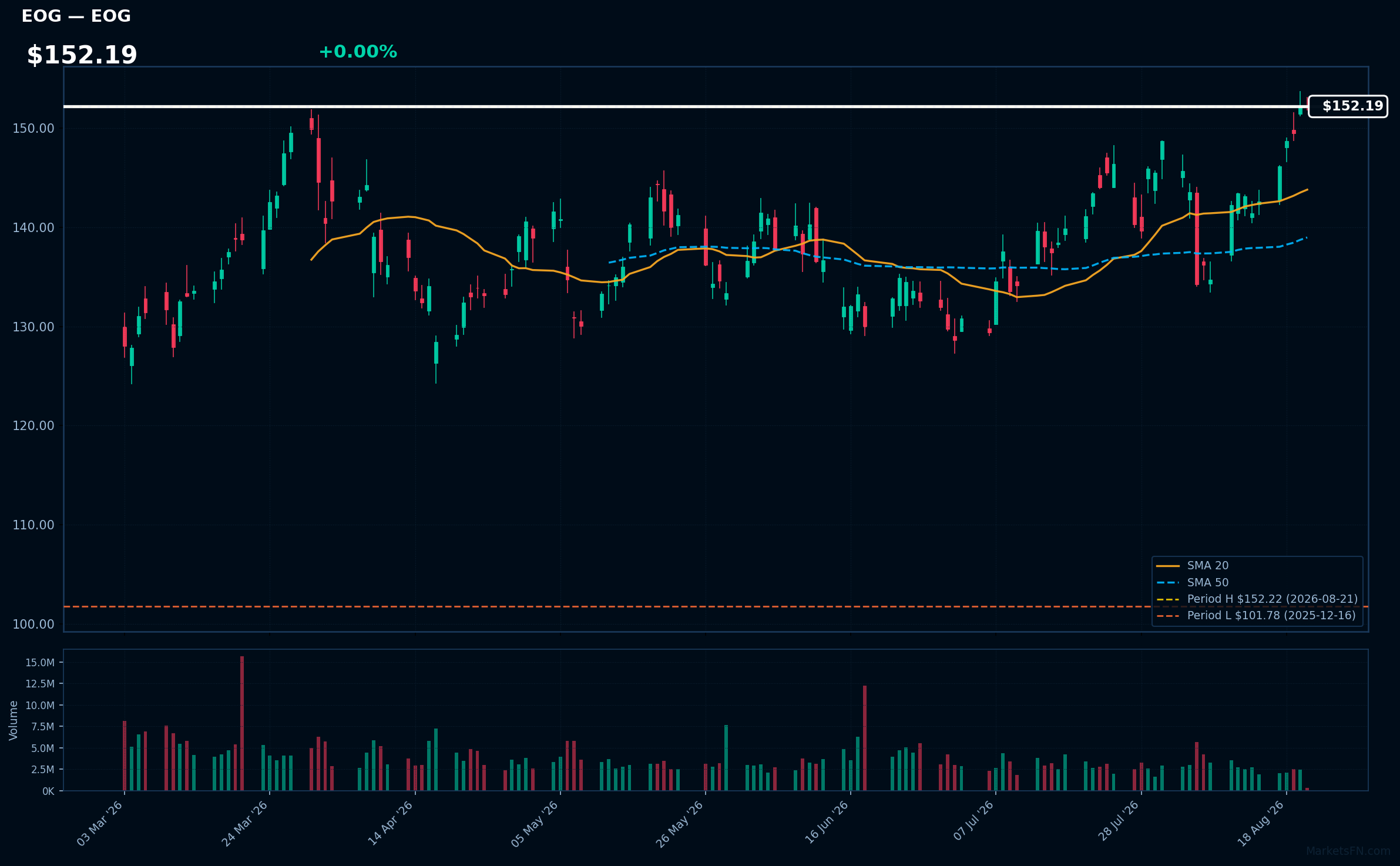
Task: Click the 12.5M volume axis label
Action: click(x=40, y=684)
